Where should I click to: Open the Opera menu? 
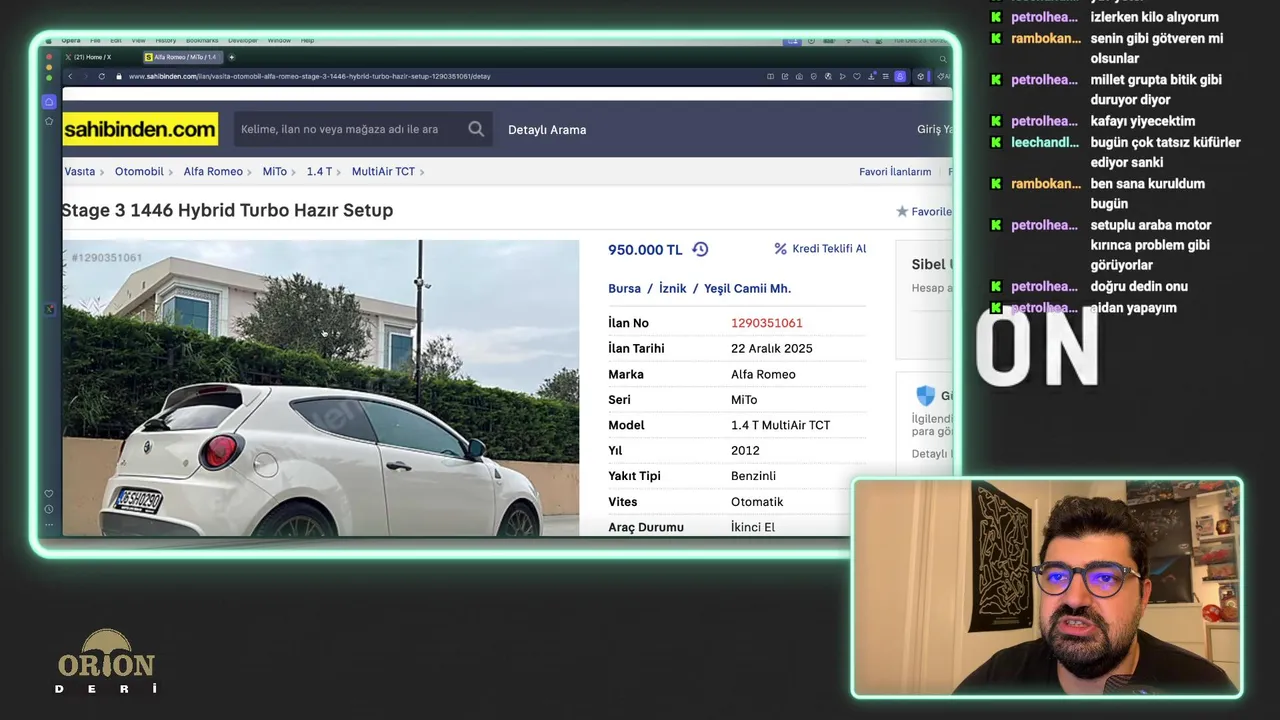coord(71,41)
